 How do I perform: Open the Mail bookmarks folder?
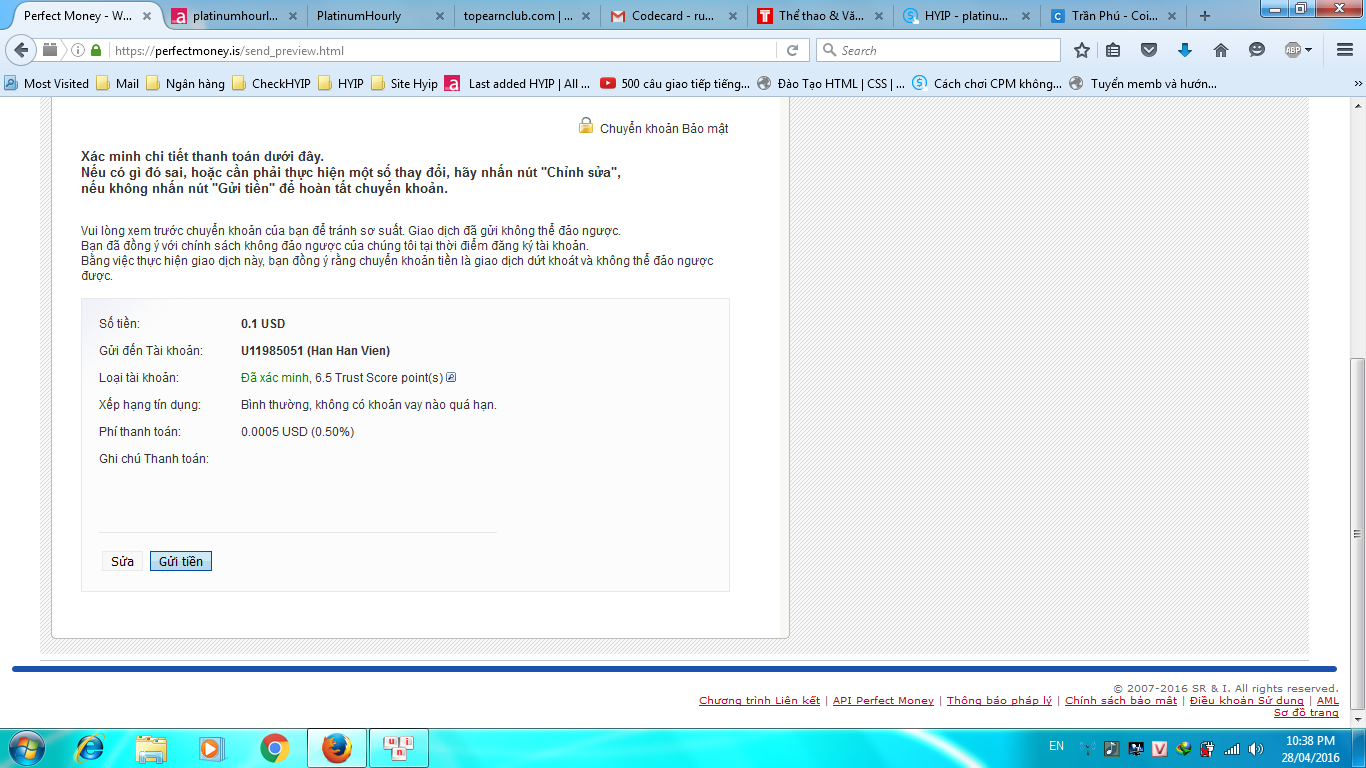(118, 84)
